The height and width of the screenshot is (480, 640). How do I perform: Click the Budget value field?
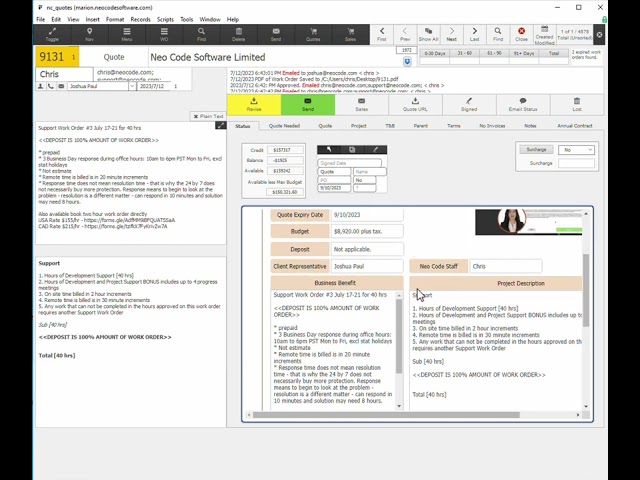click(367, 231)
